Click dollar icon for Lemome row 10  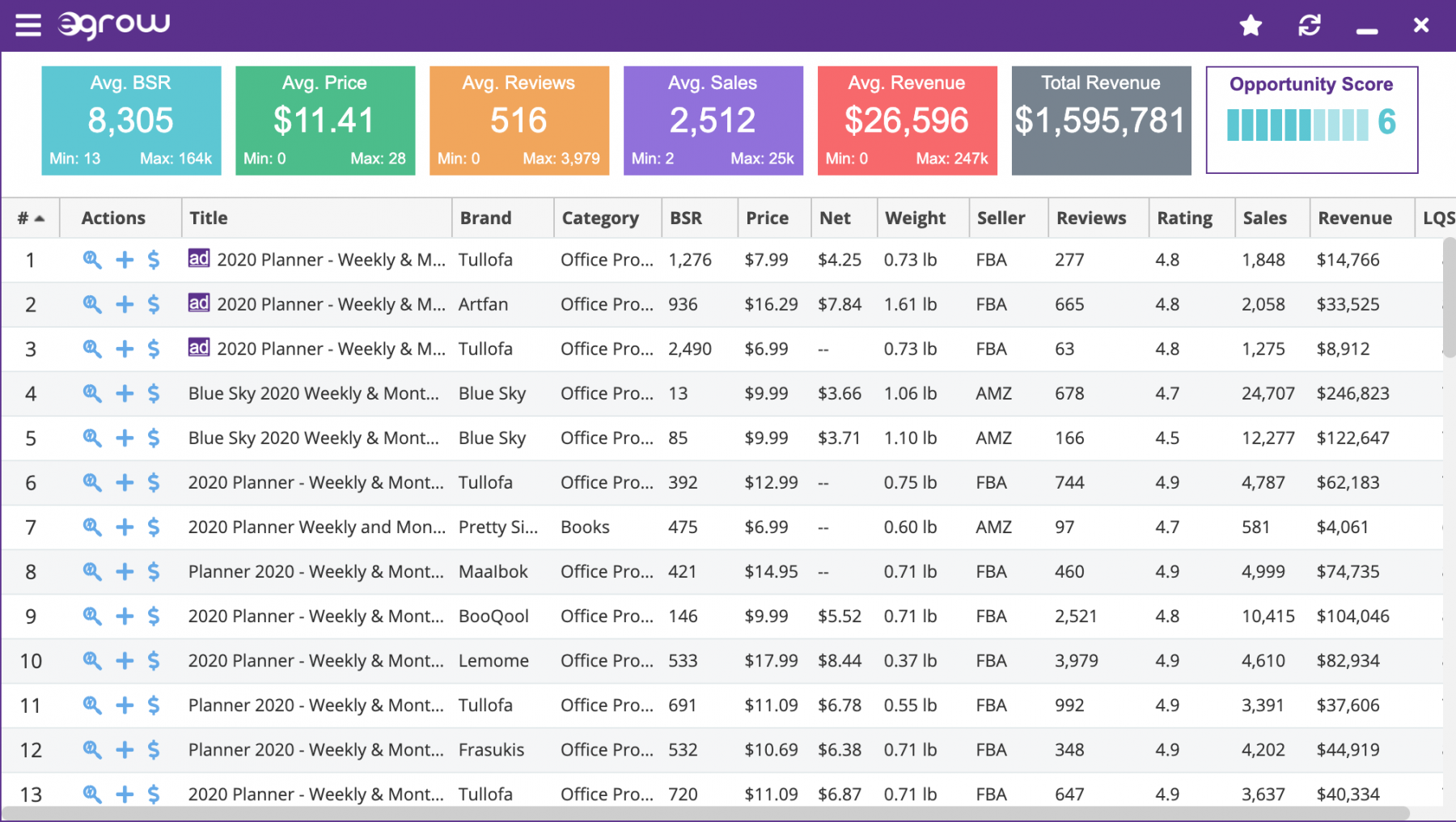coord(154,660)
